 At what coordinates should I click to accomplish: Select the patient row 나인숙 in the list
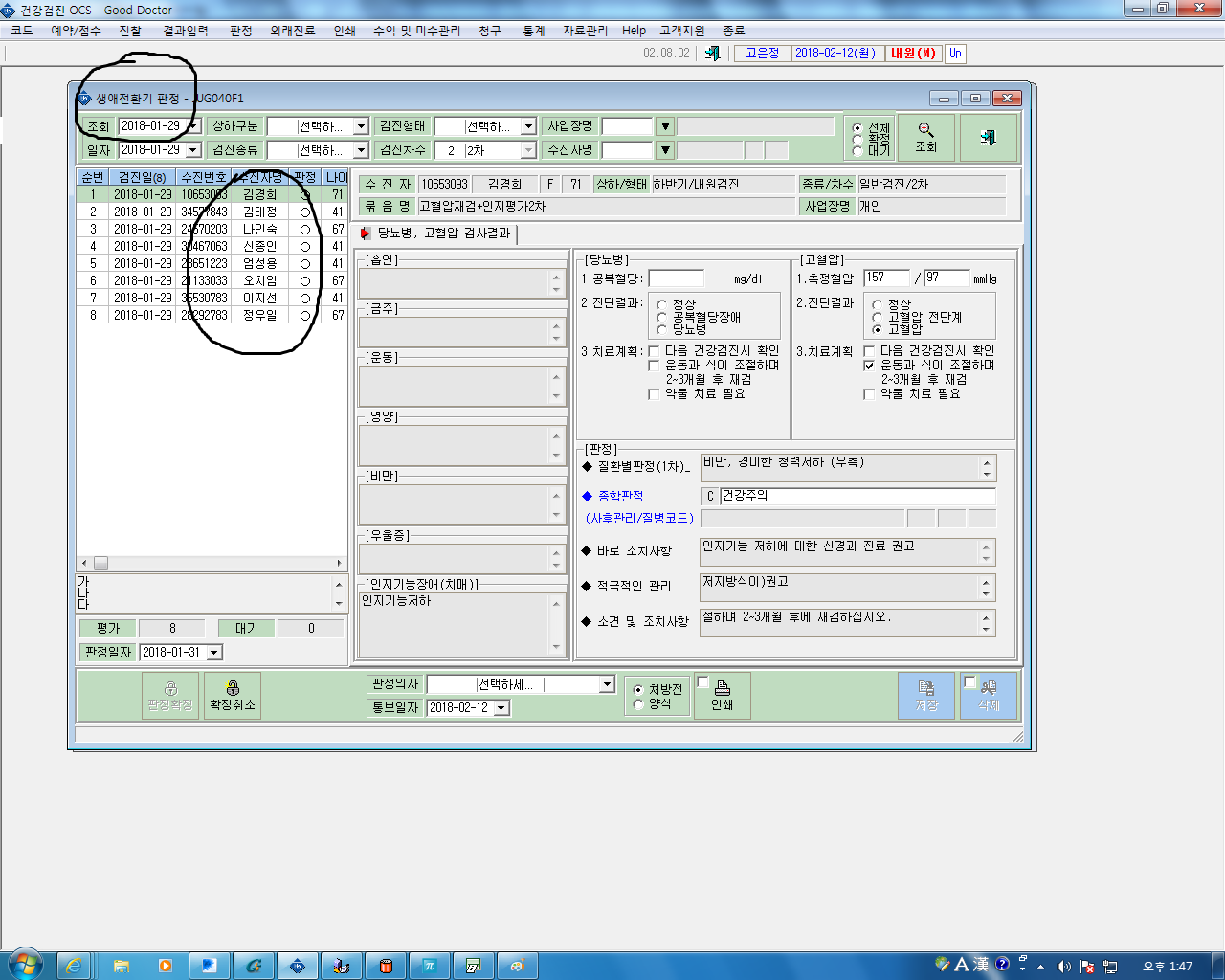click(x=212, y=230)
